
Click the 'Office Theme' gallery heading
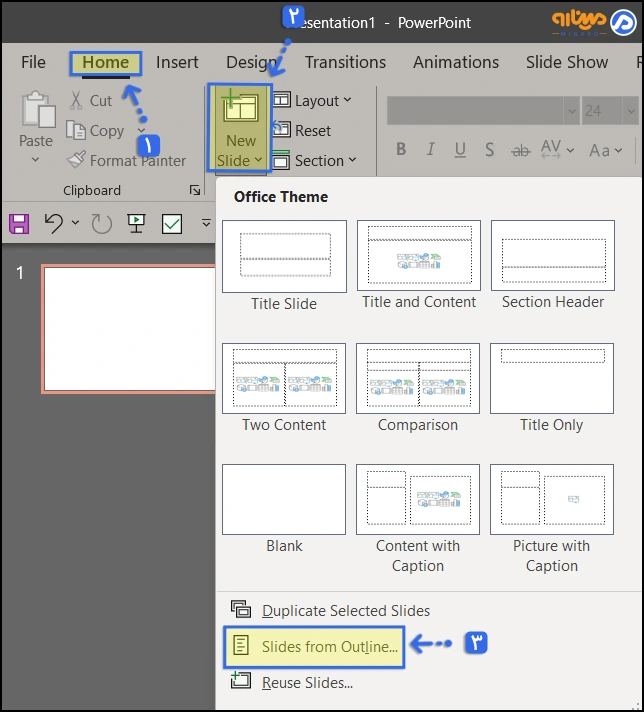pyautogui.click(x=281, y=197)
